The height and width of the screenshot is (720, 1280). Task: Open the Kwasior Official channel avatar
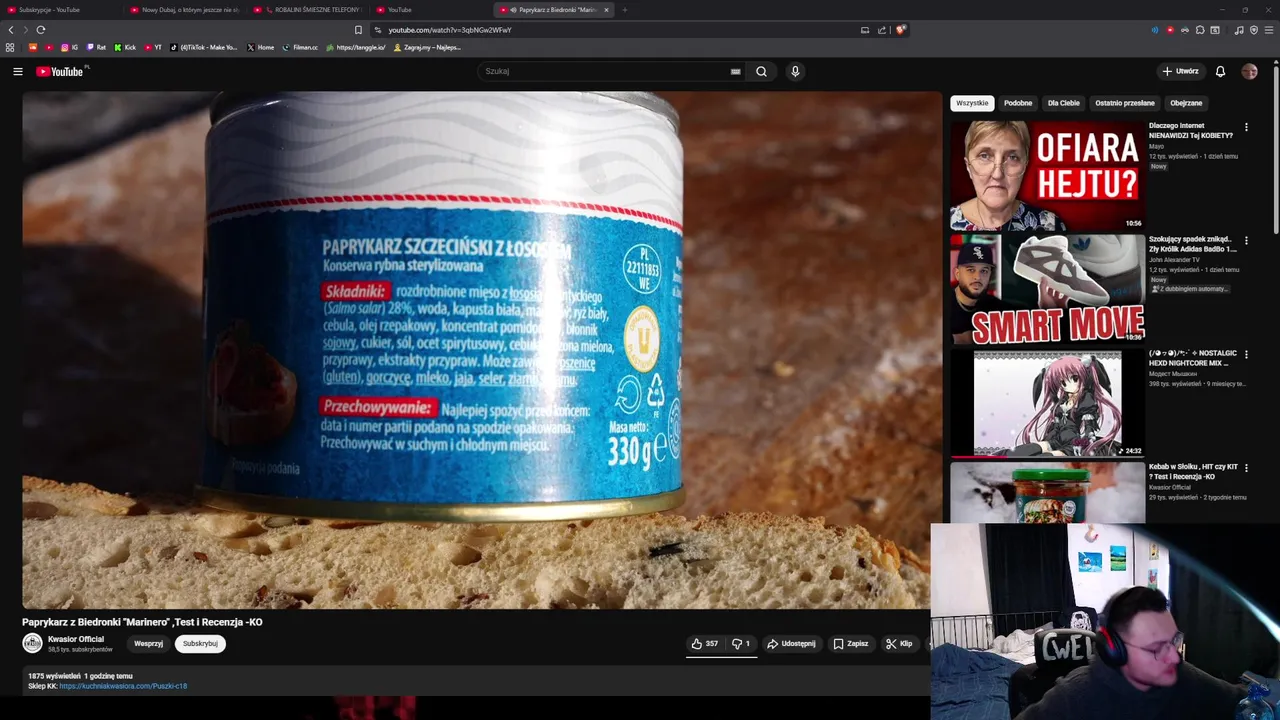click(32, 643)
